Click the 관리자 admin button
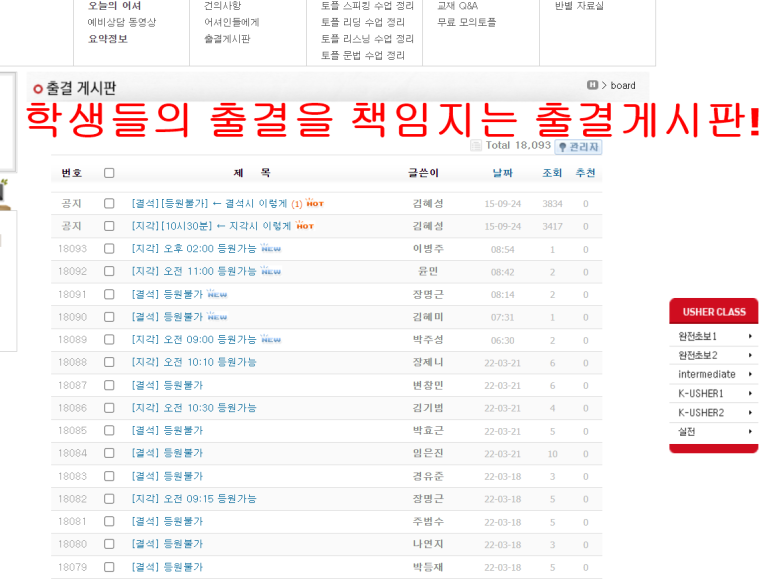Screen dimensions: 773x584 point(578,147)
